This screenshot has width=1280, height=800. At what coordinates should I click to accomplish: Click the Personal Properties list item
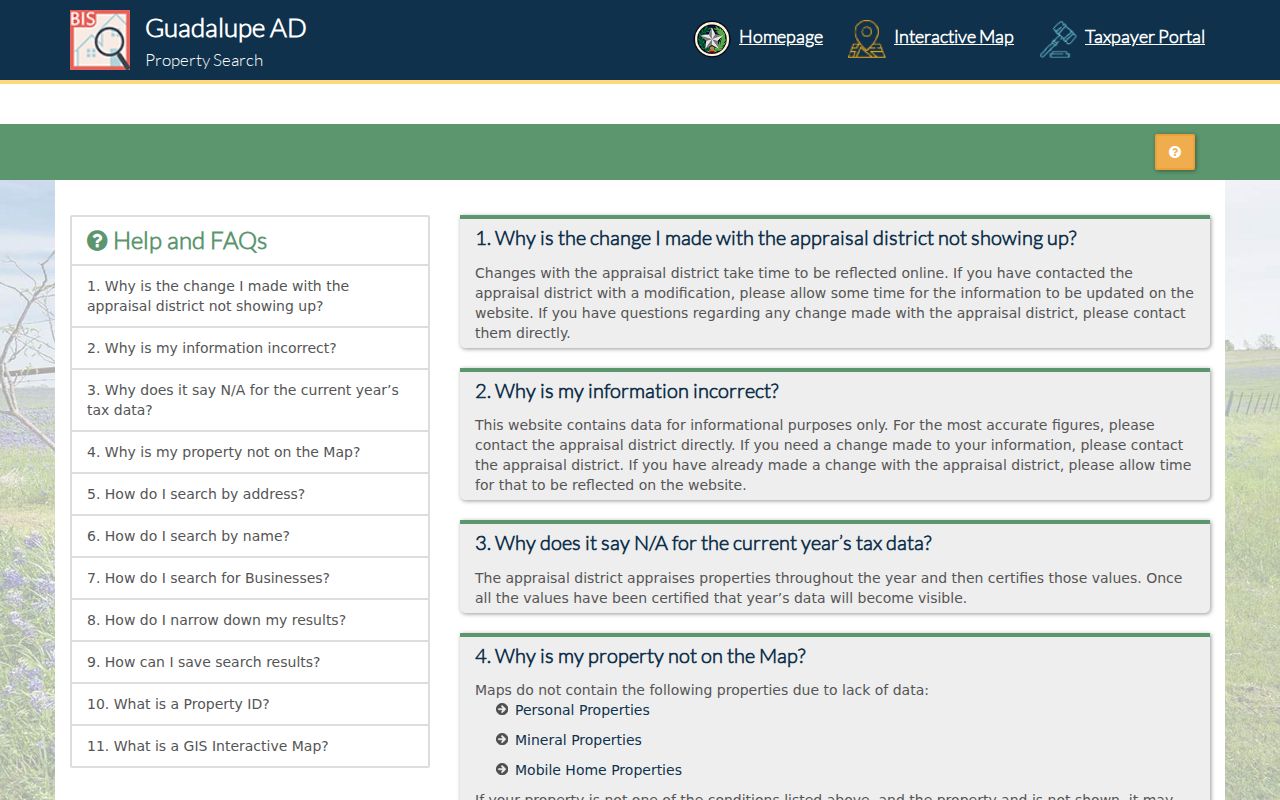[x=582, y=710]
